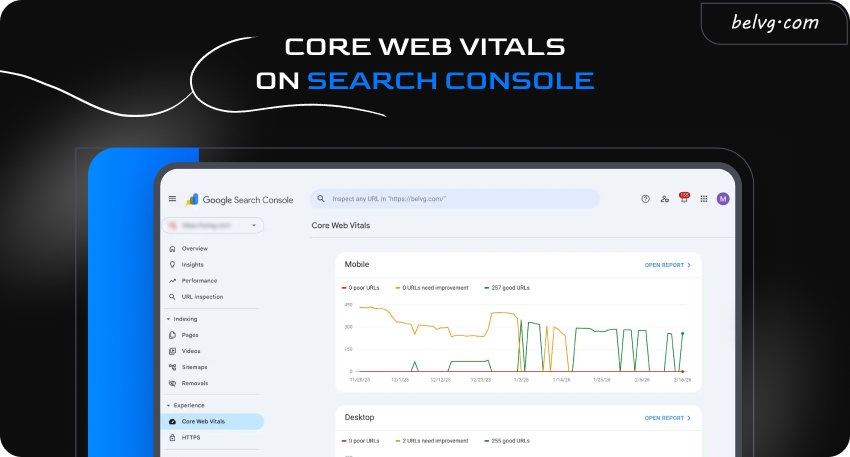850x457 pixels.
Task: Click the Pages document icon
Action: (x=172, y=335)
